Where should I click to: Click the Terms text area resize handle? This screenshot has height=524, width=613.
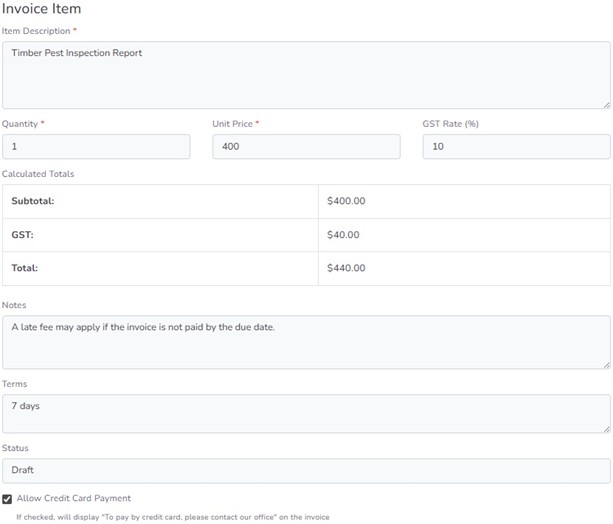pos(606,429)
